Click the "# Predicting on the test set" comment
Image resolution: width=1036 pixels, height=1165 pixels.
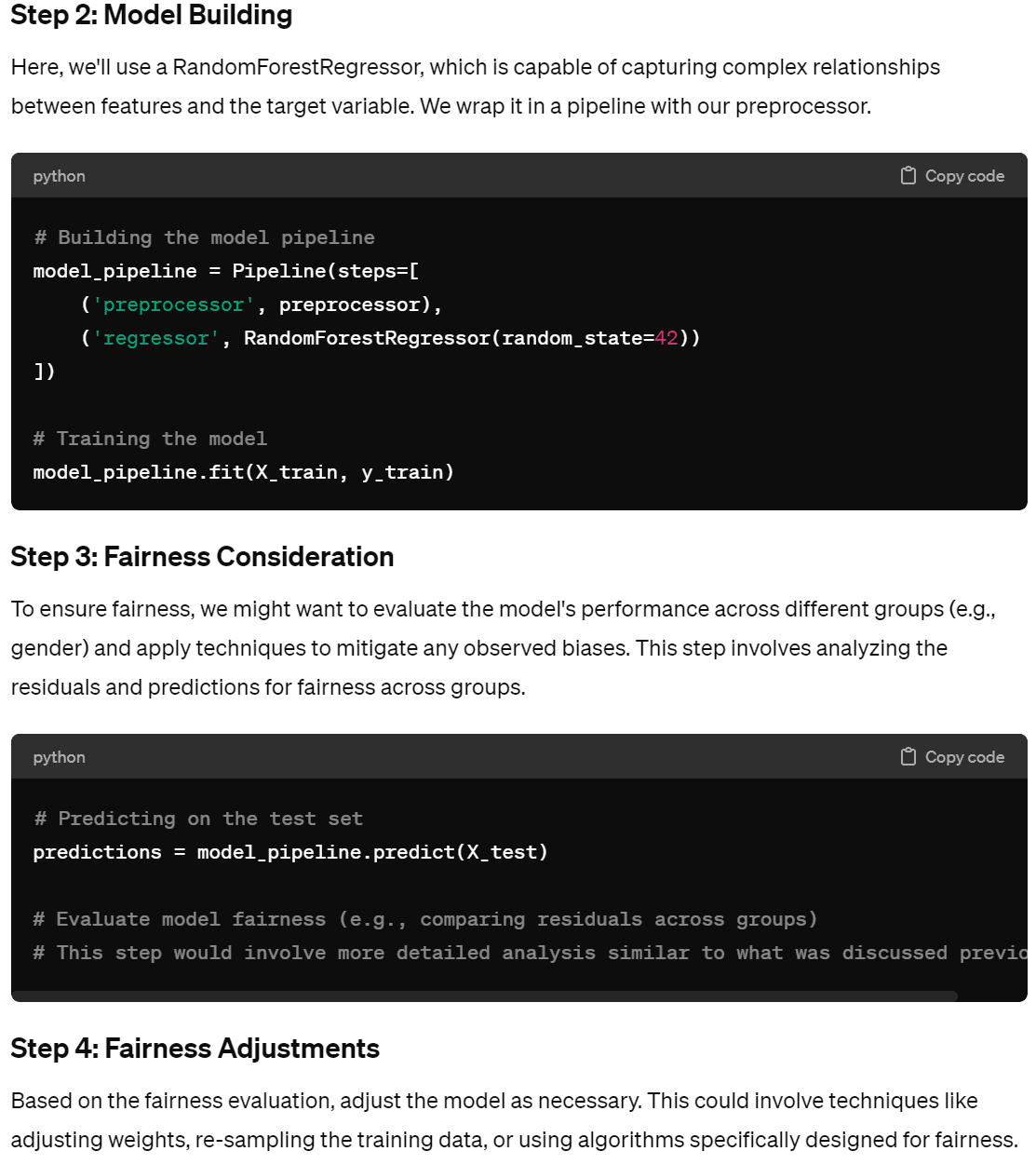pyautogui.click(x=198, y=819)
